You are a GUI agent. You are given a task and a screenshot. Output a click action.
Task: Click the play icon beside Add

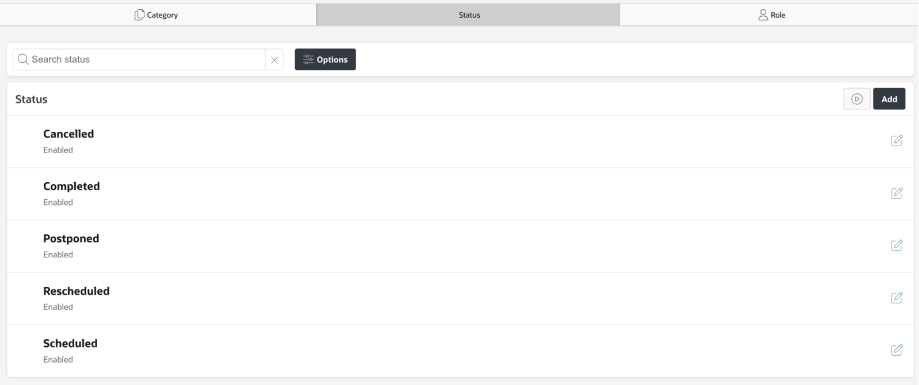tap(857, 99)
